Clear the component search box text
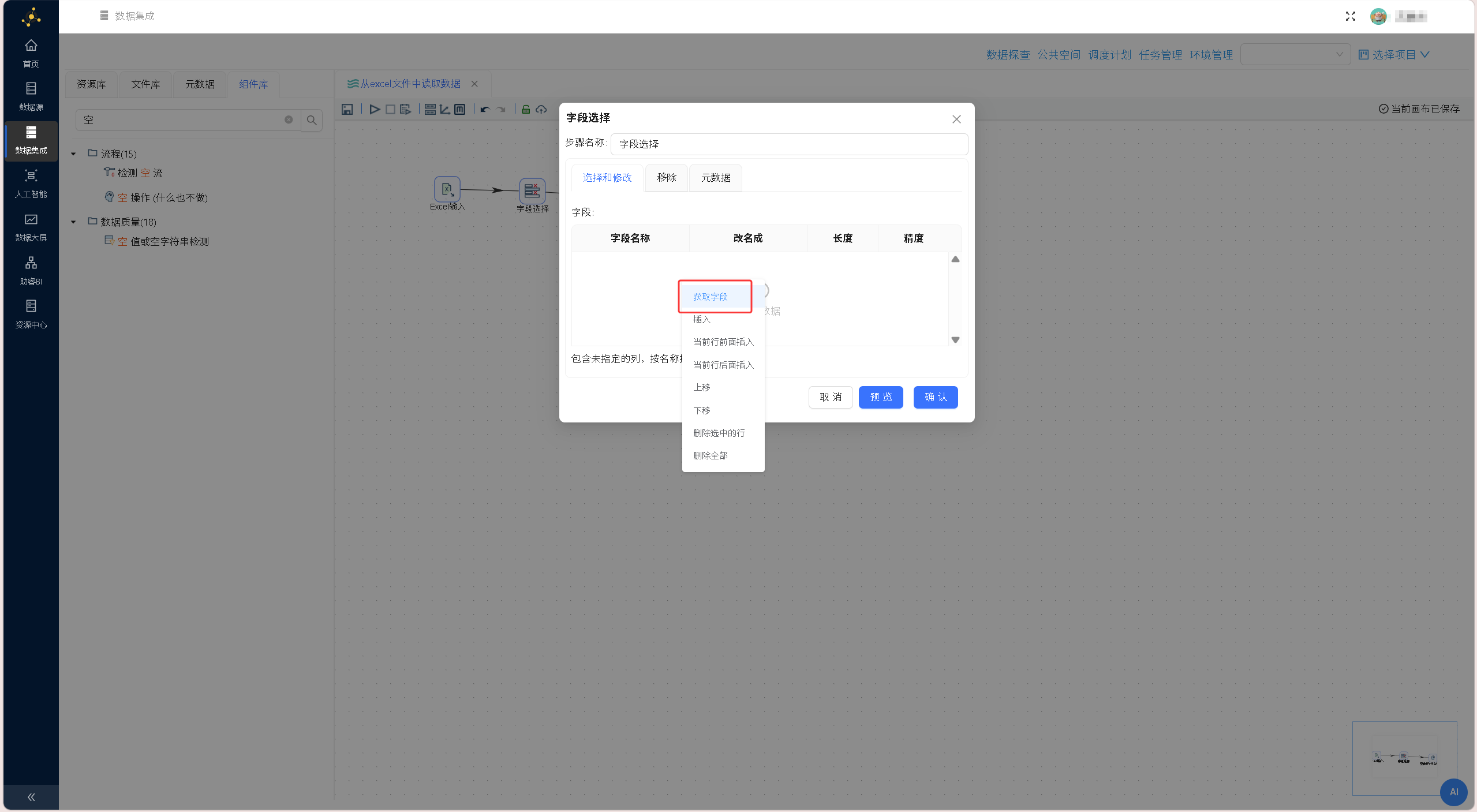This screenshot has width=1477, height=812. pyautogui.click(x=289, y=119)
